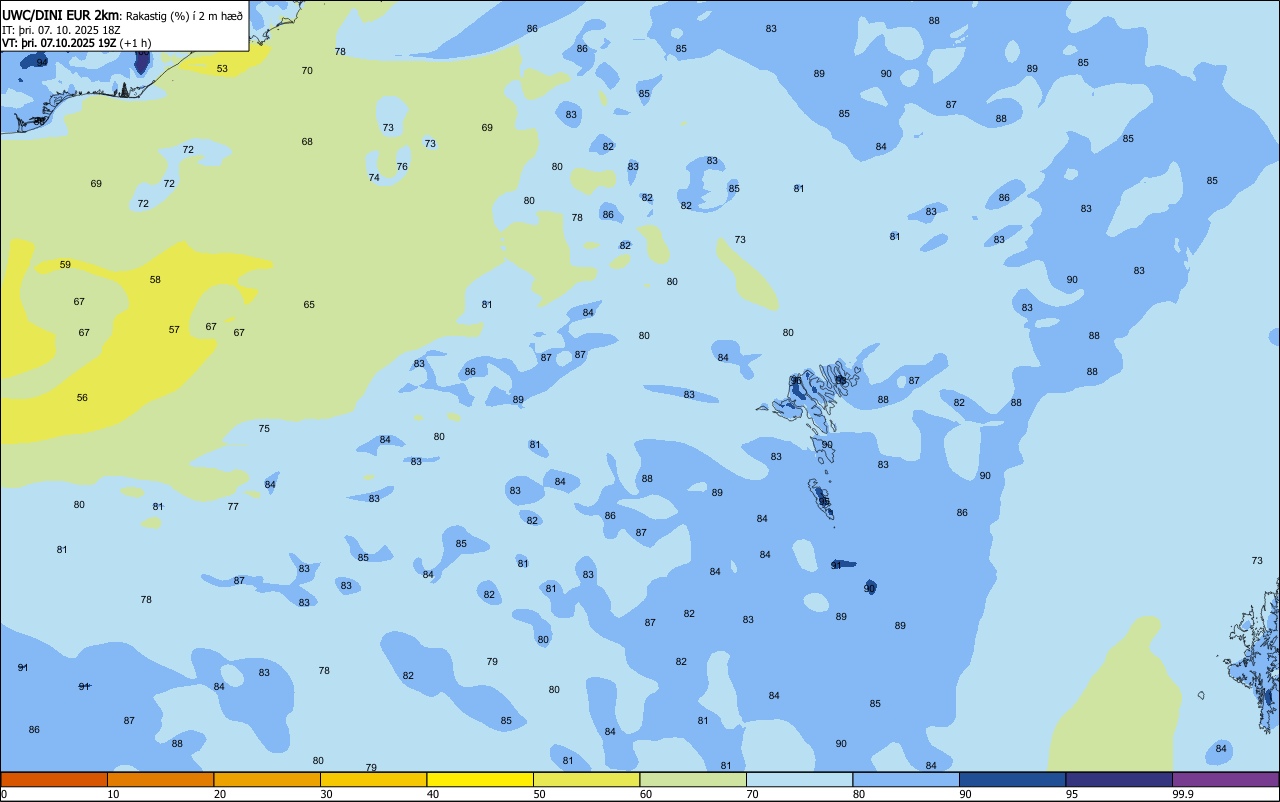Click the legend tick label 95
This screenshot has height=802, width=1280.
tap(1071, 794)
